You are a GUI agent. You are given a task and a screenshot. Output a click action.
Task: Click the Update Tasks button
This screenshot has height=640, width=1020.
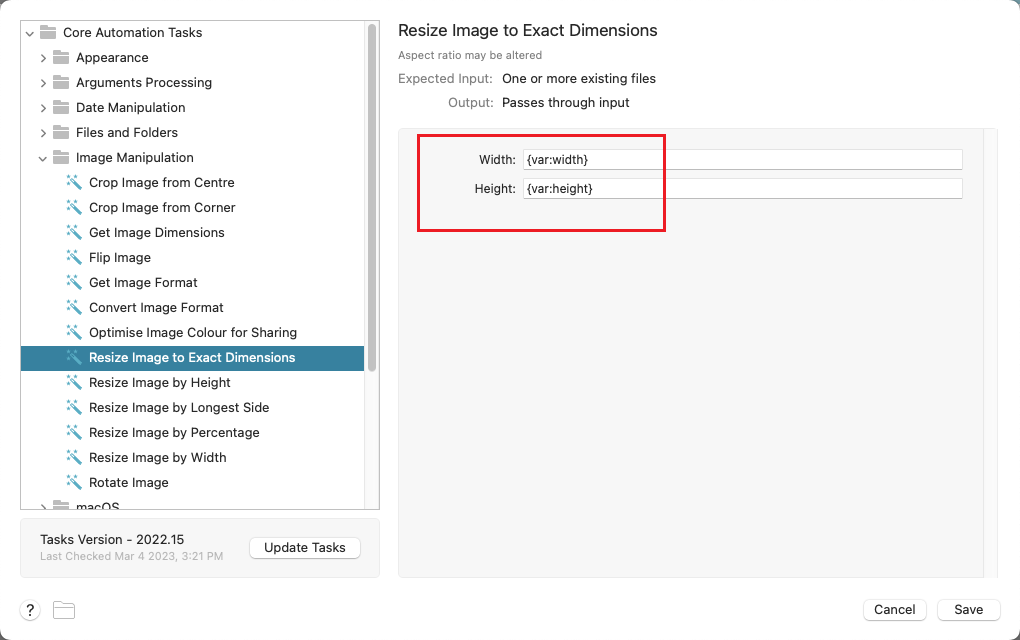(304, 548)
